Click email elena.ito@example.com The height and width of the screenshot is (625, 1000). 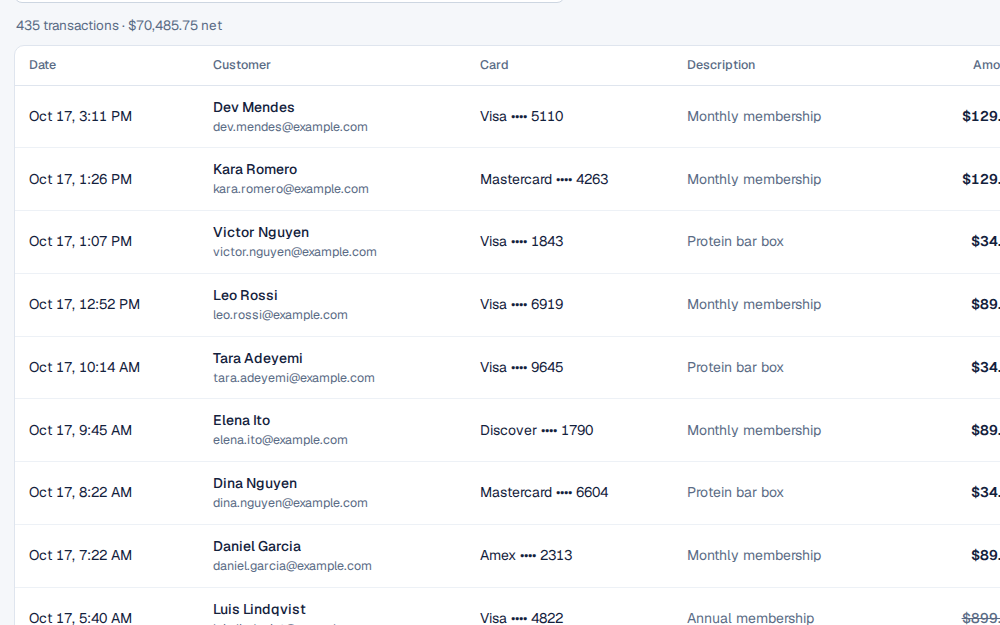(x=280, y=440)
